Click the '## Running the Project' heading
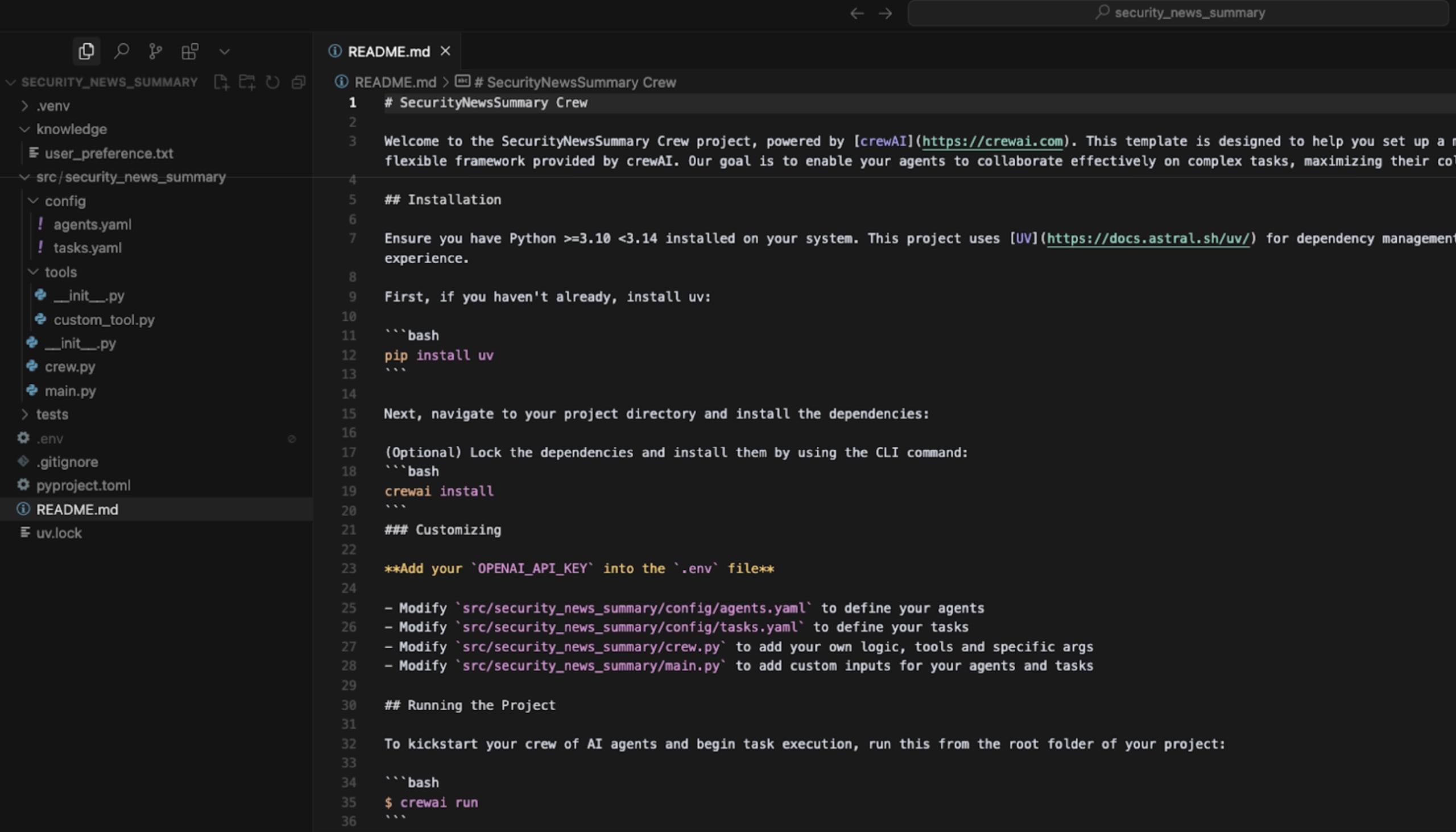This screenshot has height=832, width=1456. click(470, 705)
